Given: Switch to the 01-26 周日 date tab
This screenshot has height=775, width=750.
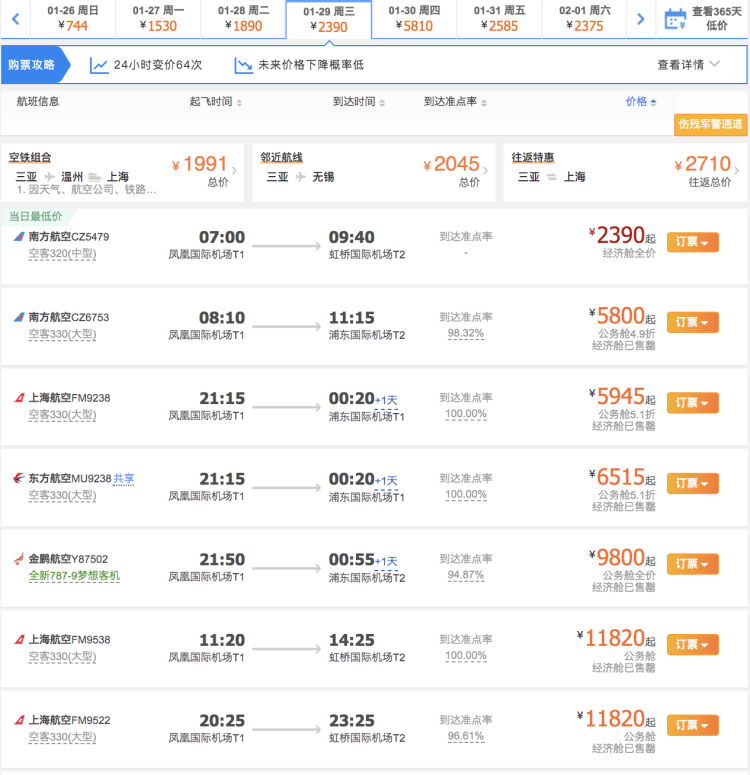Looking at the screenshot, I should pyautogui.click(x=72, y=19).
